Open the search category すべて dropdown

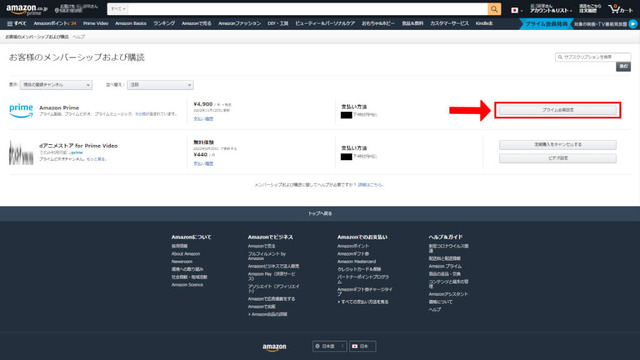click(x=118, y=9)
